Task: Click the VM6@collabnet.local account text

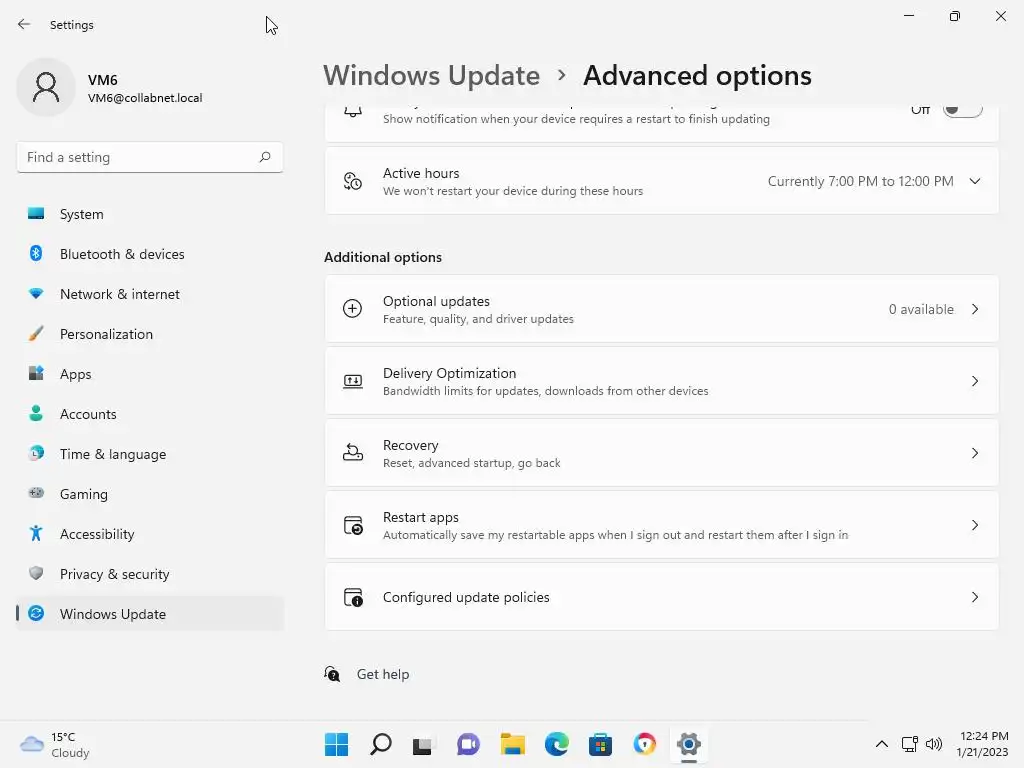Action: [145, 98]
